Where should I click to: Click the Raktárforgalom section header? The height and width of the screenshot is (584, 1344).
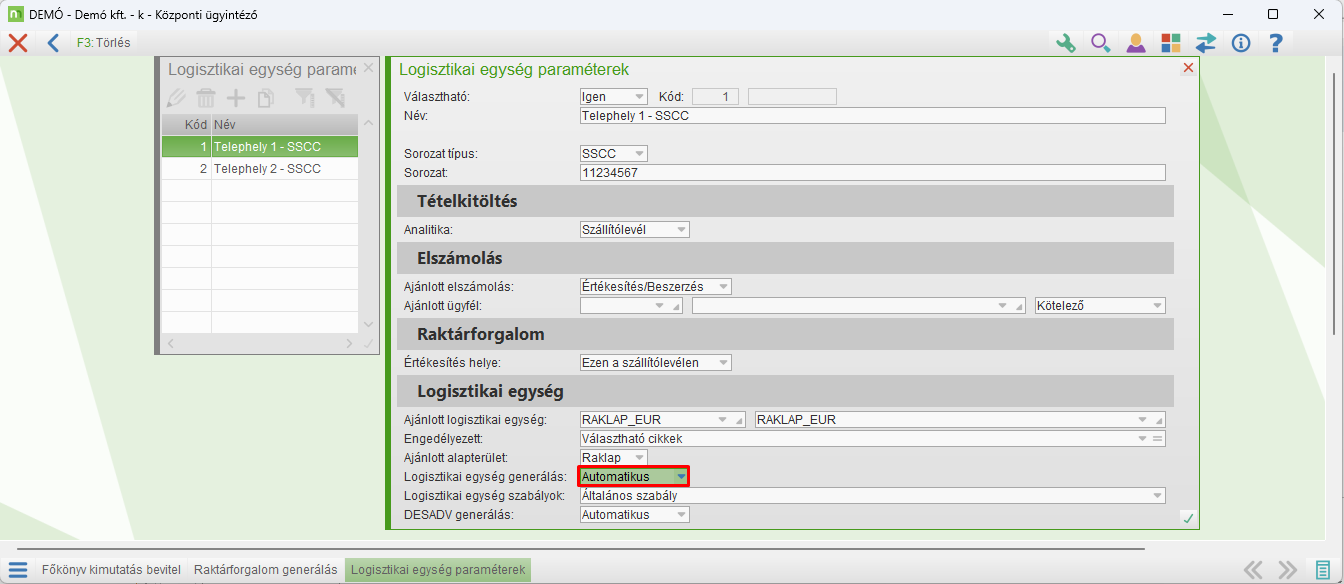click(786, 334)
